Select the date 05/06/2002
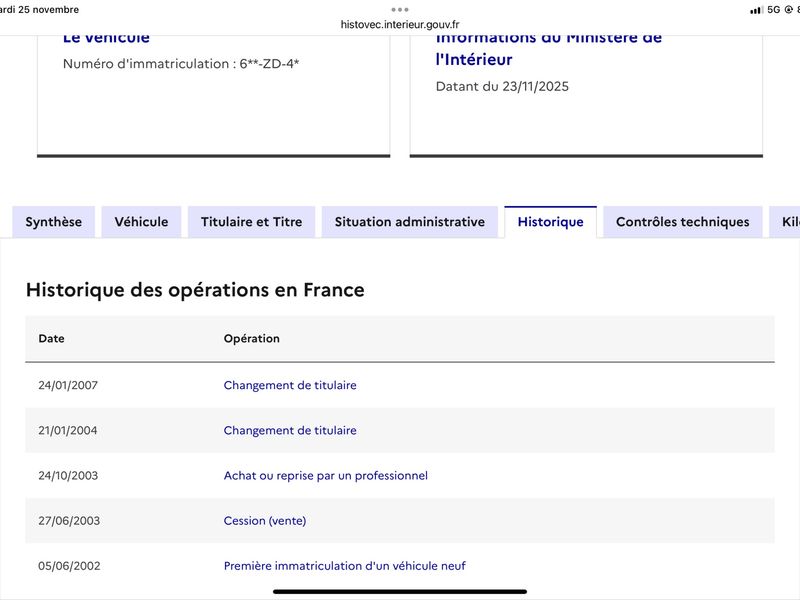Screen dimensions: 800x600 tap(69, 566)
